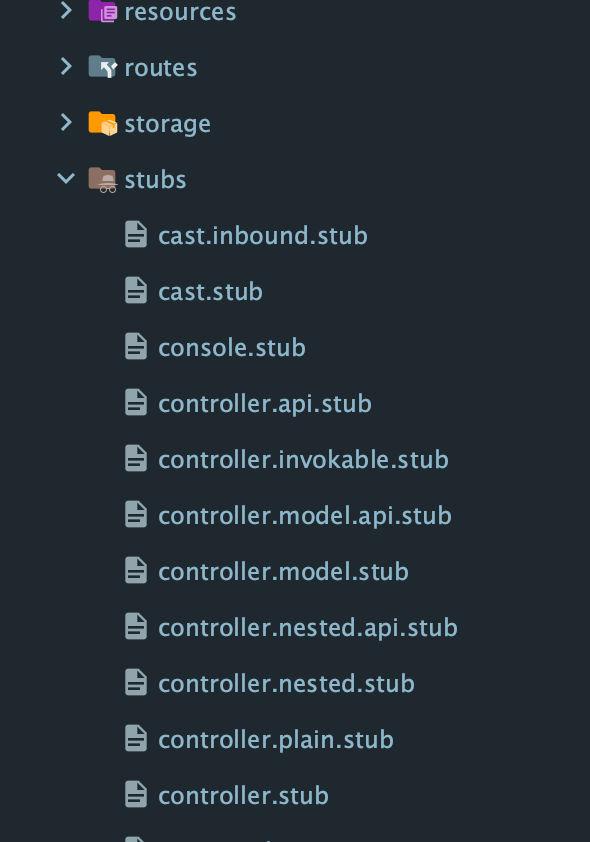The image size is (590, 842).
Task: Open controller.model.api.stub file
Action: click(x=305, y=516)
